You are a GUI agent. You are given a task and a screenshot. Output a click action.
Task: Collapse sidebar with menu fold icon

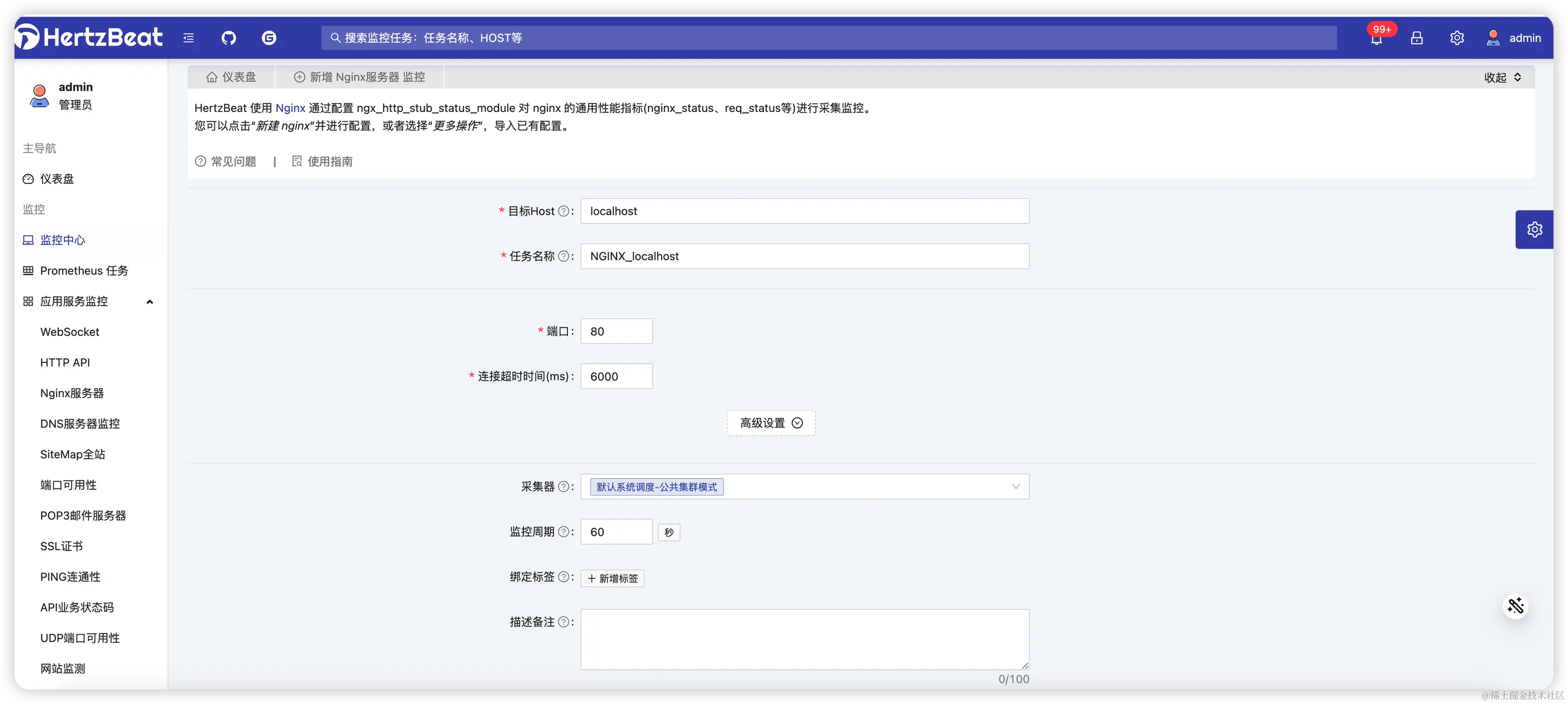coord(189,38)
